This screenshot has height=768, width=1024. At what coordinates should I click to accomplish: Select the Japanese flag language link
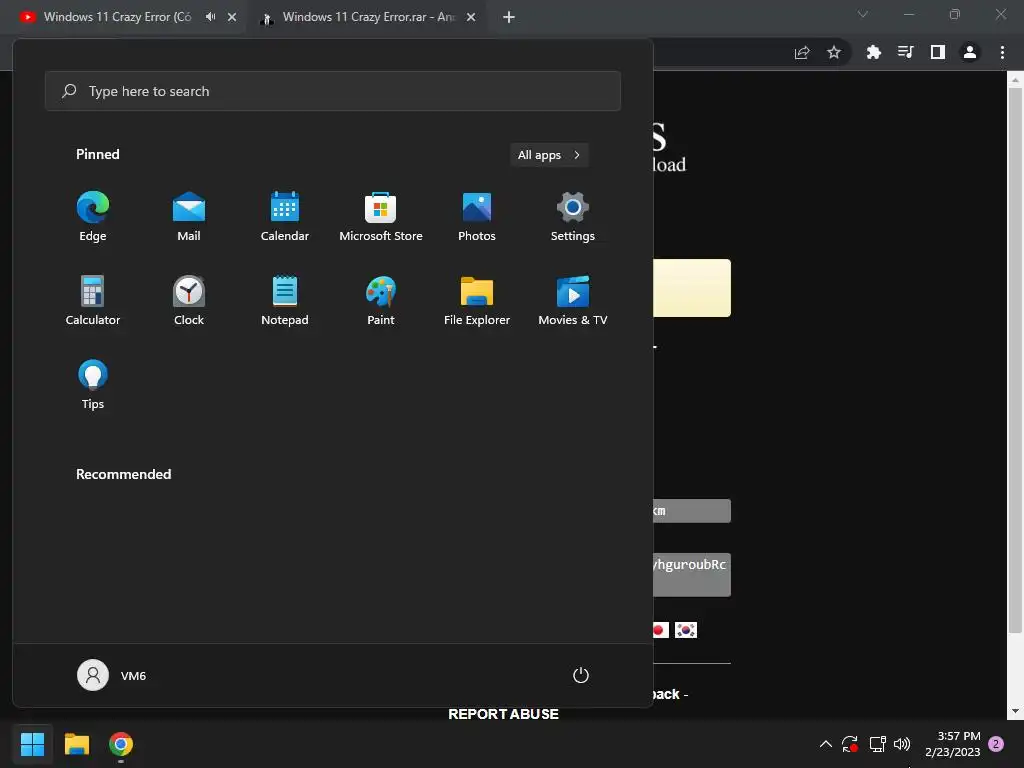(660, 630)
